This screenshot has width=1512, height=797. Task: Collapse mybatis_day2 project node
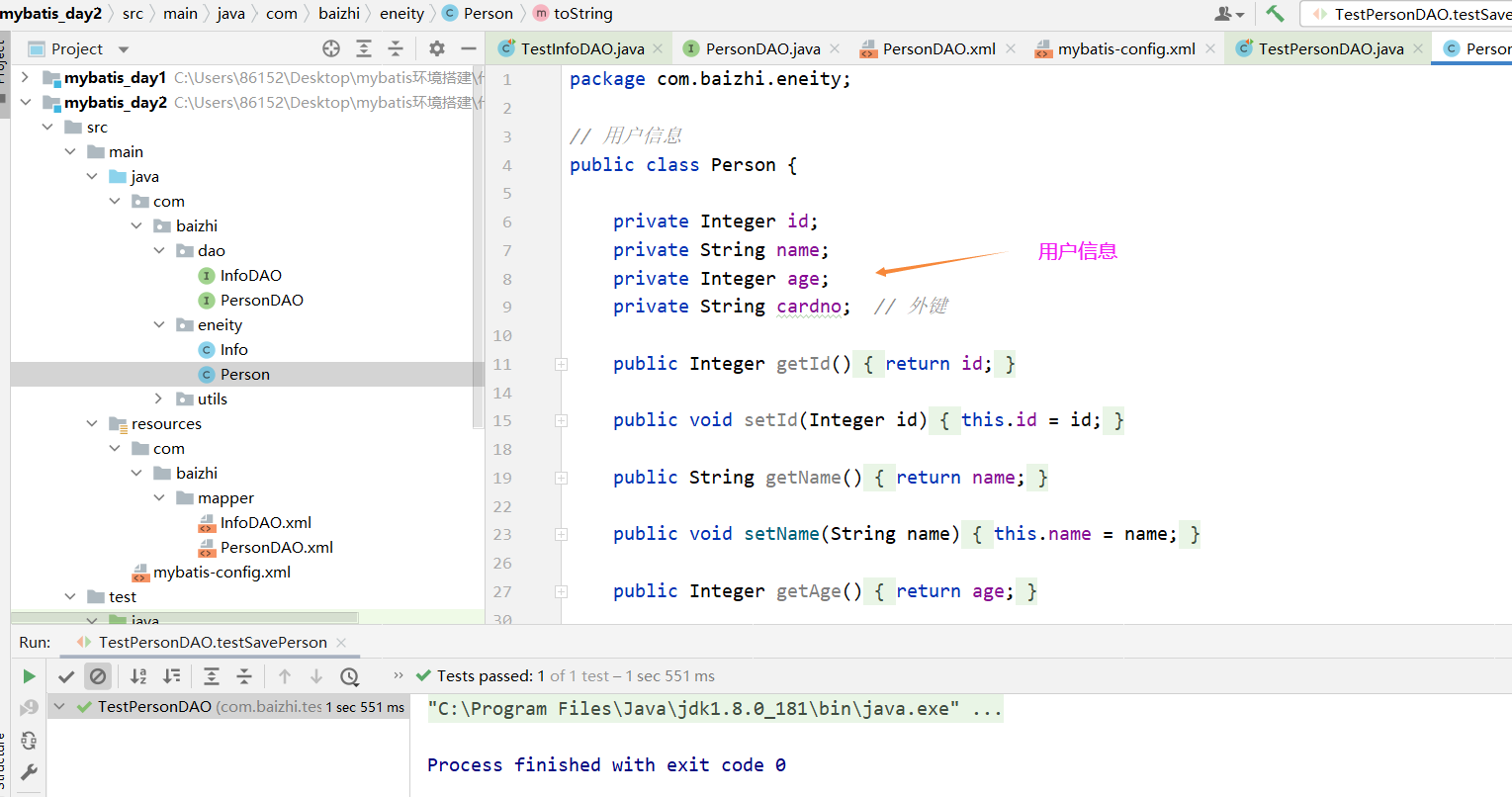click(25, 102)
